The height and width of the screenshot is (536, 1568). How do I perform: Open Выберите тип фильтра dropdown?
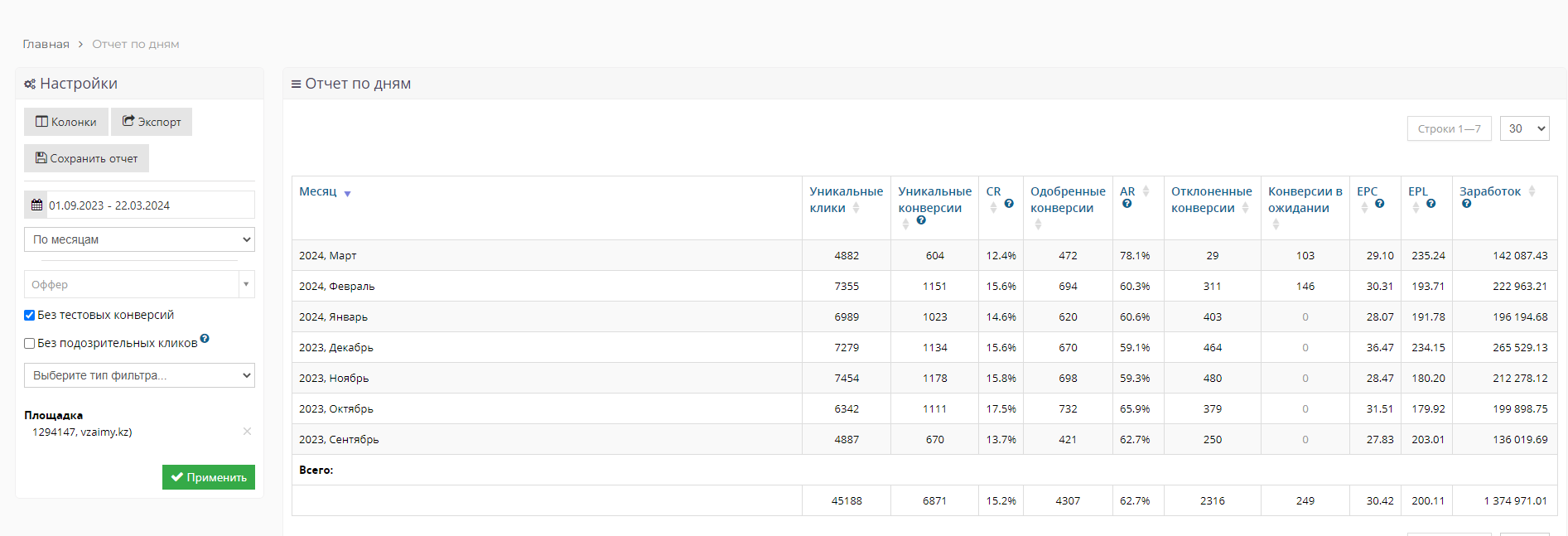point(139,375)
